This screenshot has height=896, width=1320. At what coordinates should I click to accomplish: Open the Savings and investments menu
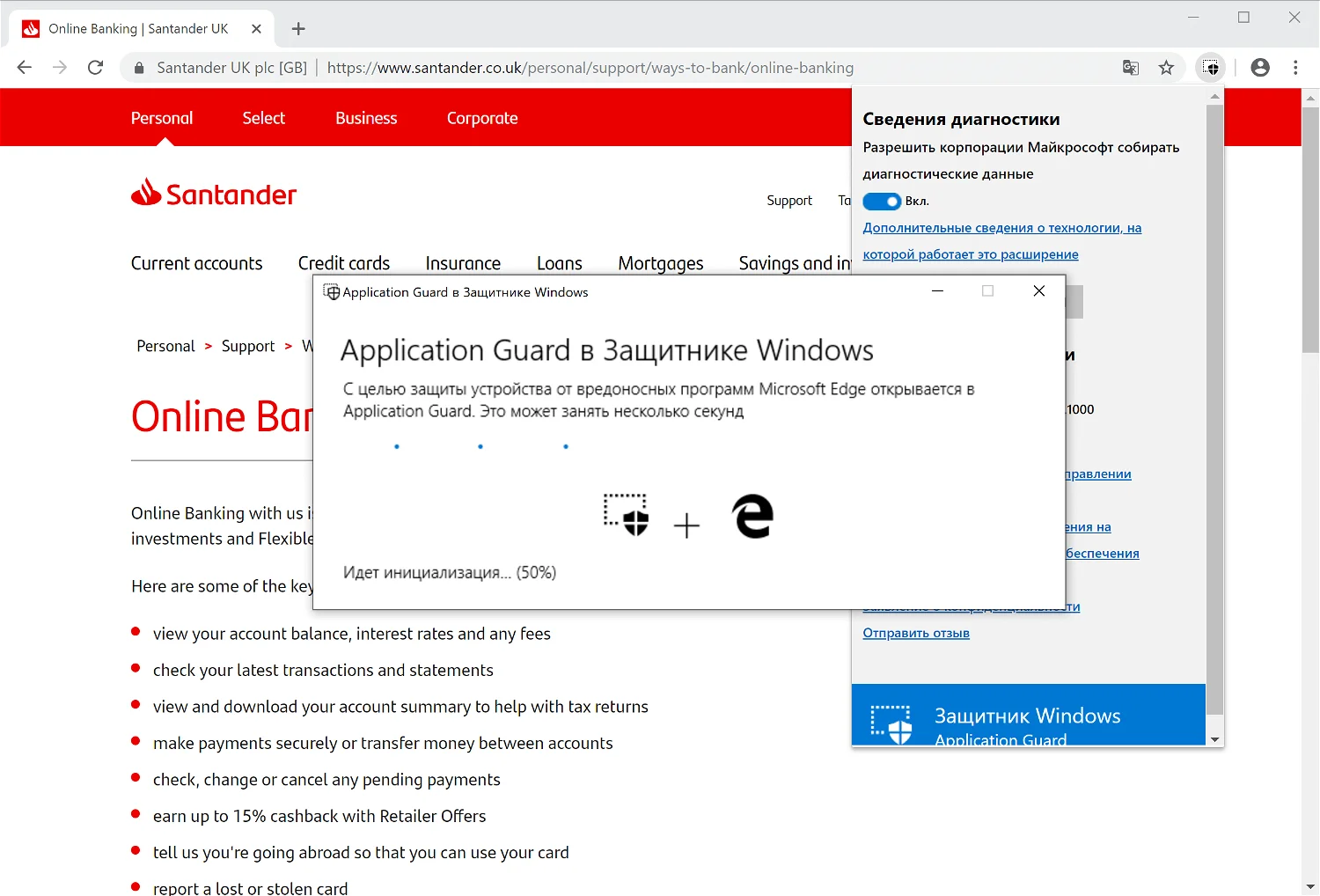(x=795, y=263)
